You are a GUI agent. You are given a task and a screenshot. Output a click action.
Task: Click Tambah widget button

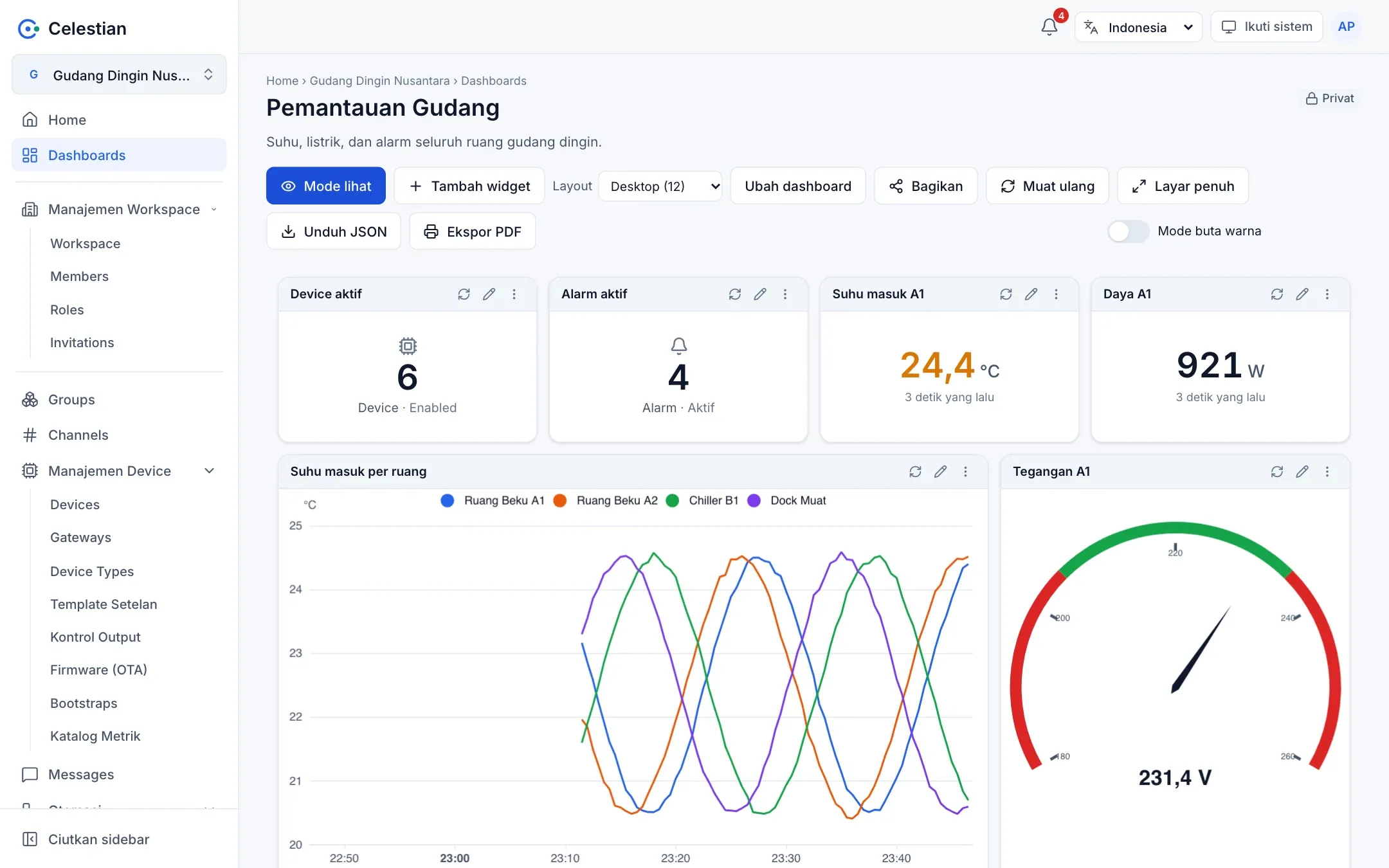point(469,186)
